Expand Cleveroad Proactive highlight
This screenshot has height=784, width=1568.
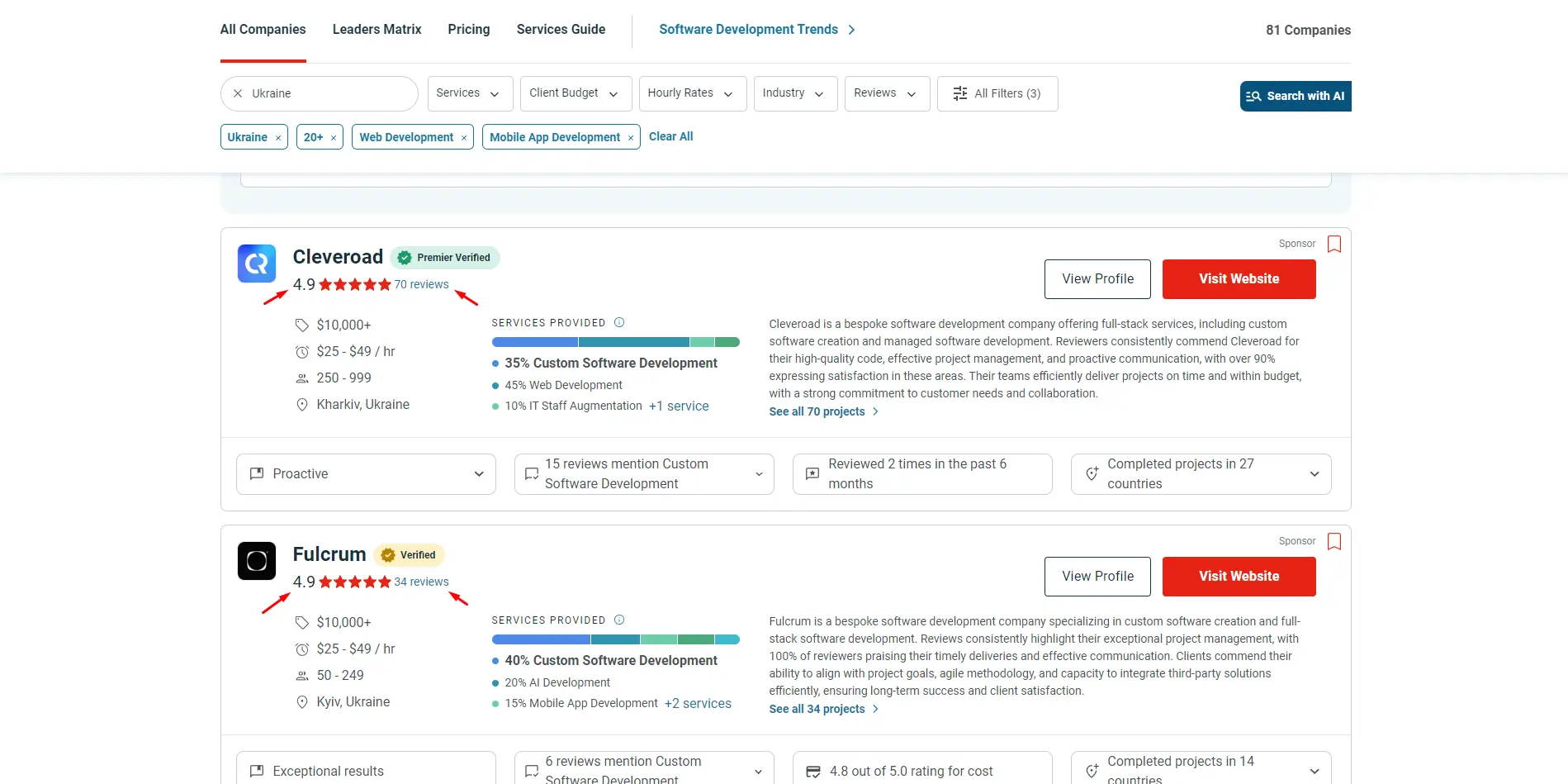(366, 474)
